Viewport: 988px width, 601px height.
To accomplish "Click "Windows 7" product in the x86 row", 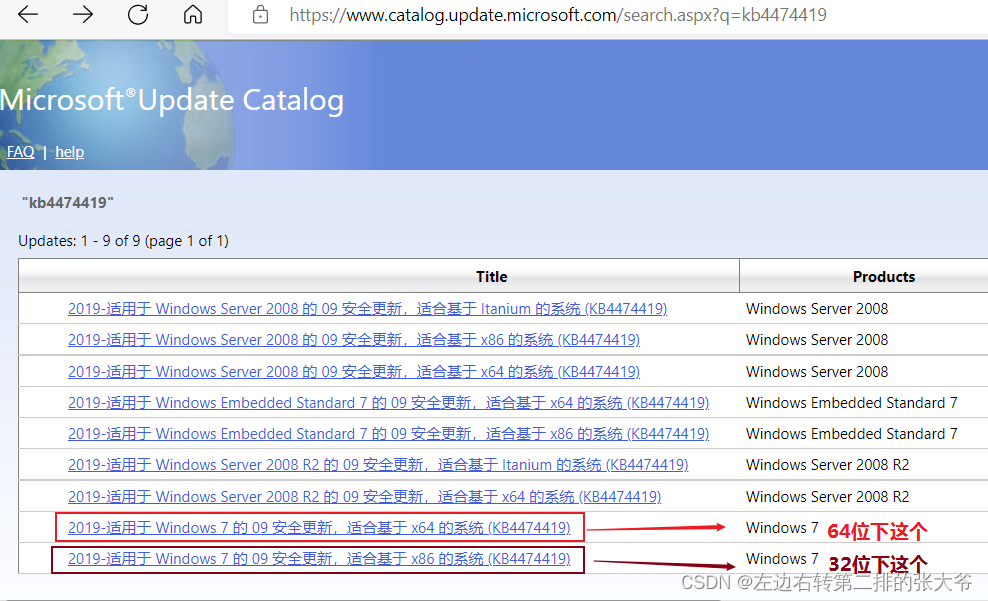I will point(782,559).
